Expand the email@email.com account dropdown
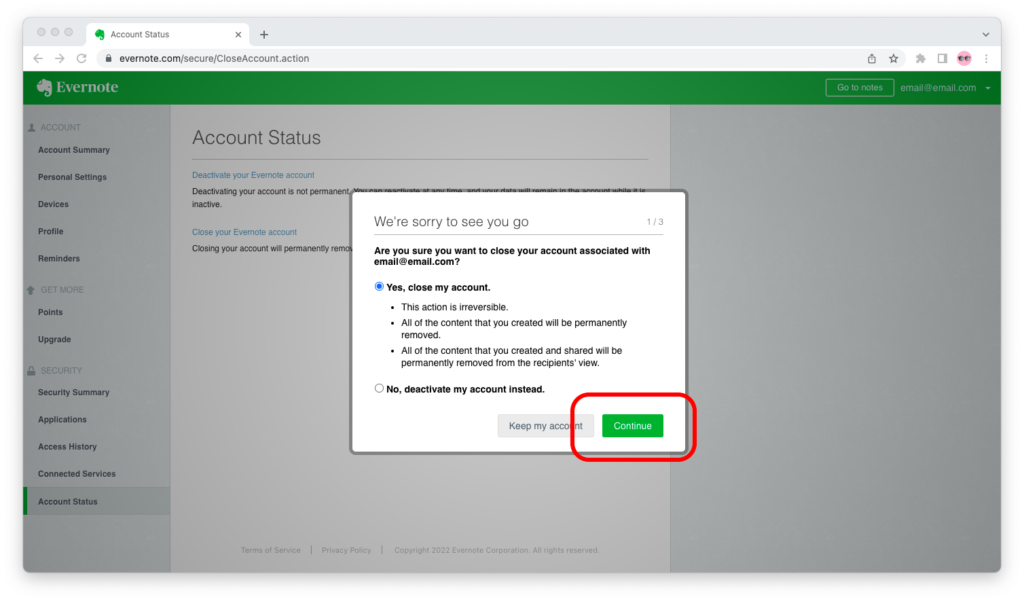The width and height of the screenshot is (1024, 601). click(945, 88)
